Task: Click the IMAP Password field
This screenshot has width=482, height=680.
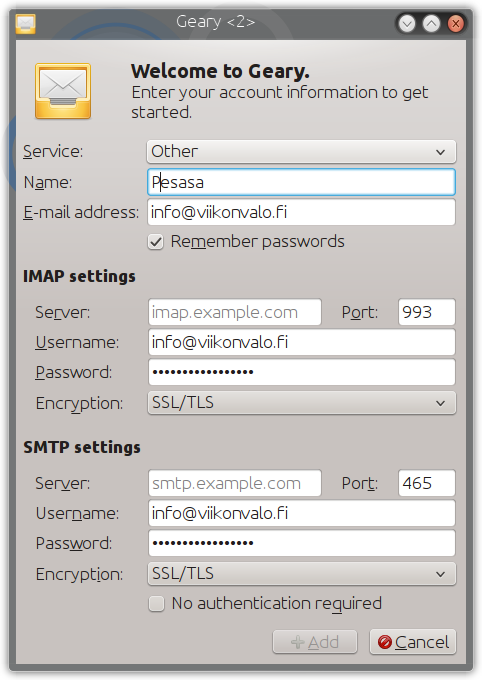Action: coord(302,372)
